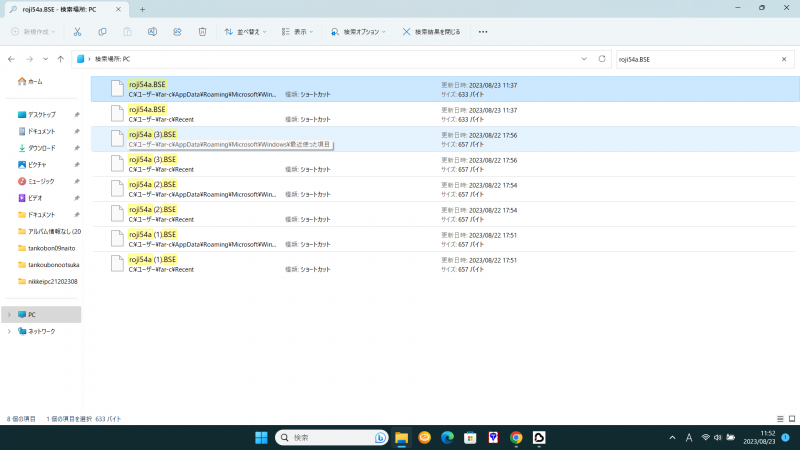Screen dimensions: 800x450
Task: Open the three-dot See more menu
Action: coord(483,31)
